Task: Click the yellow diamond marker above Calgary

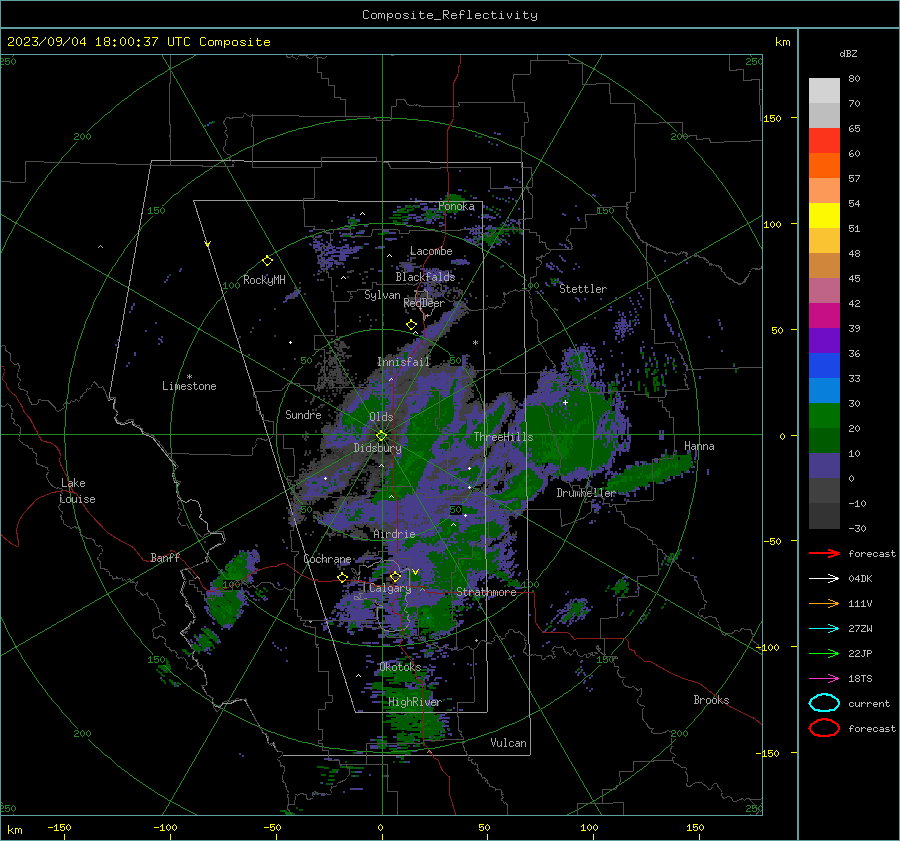Action: point(395,576)
